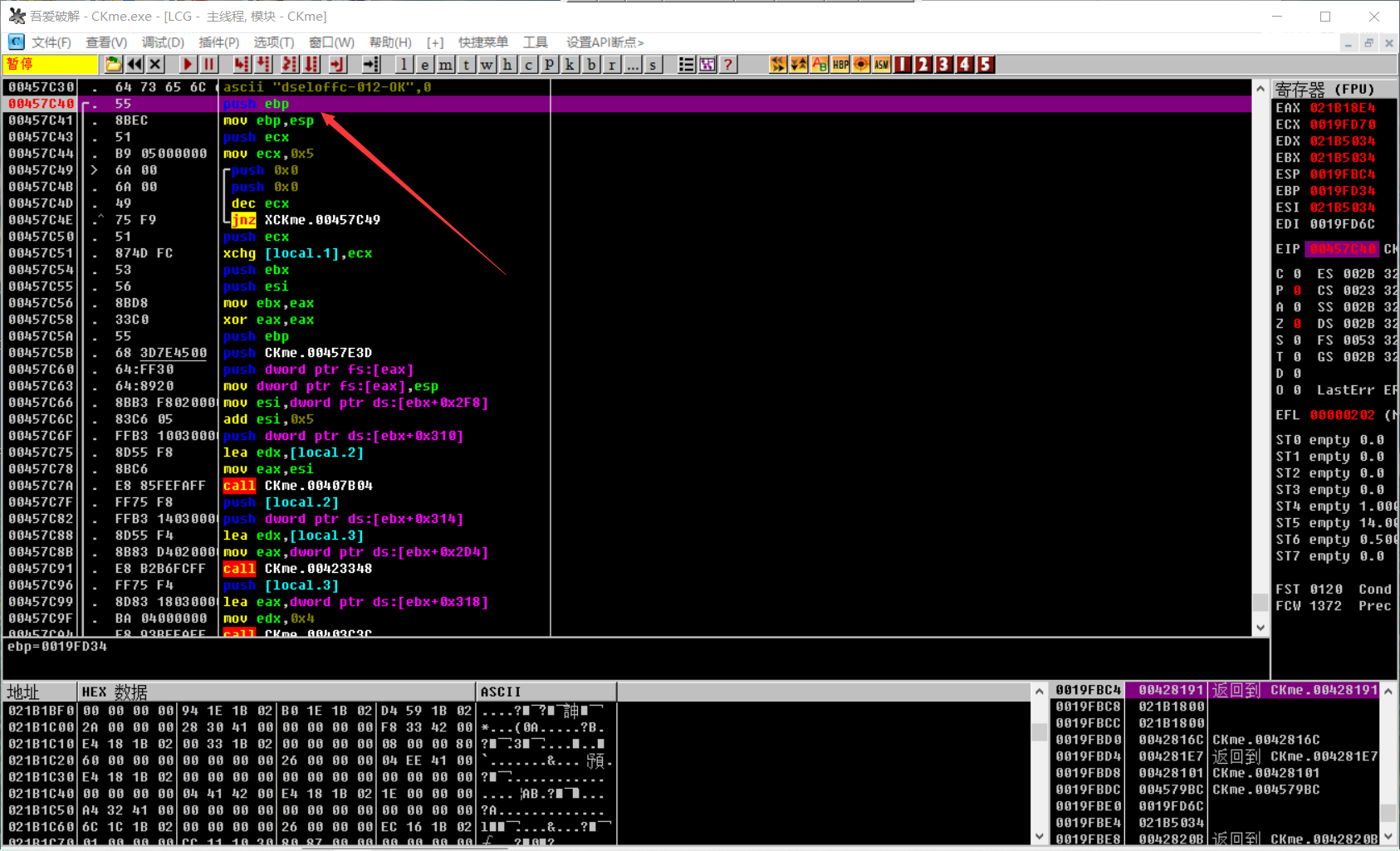The width and height of the screenshot is (1400, 851).
Task: Open the 调试(D) menu
Action: tap(163, 42)
